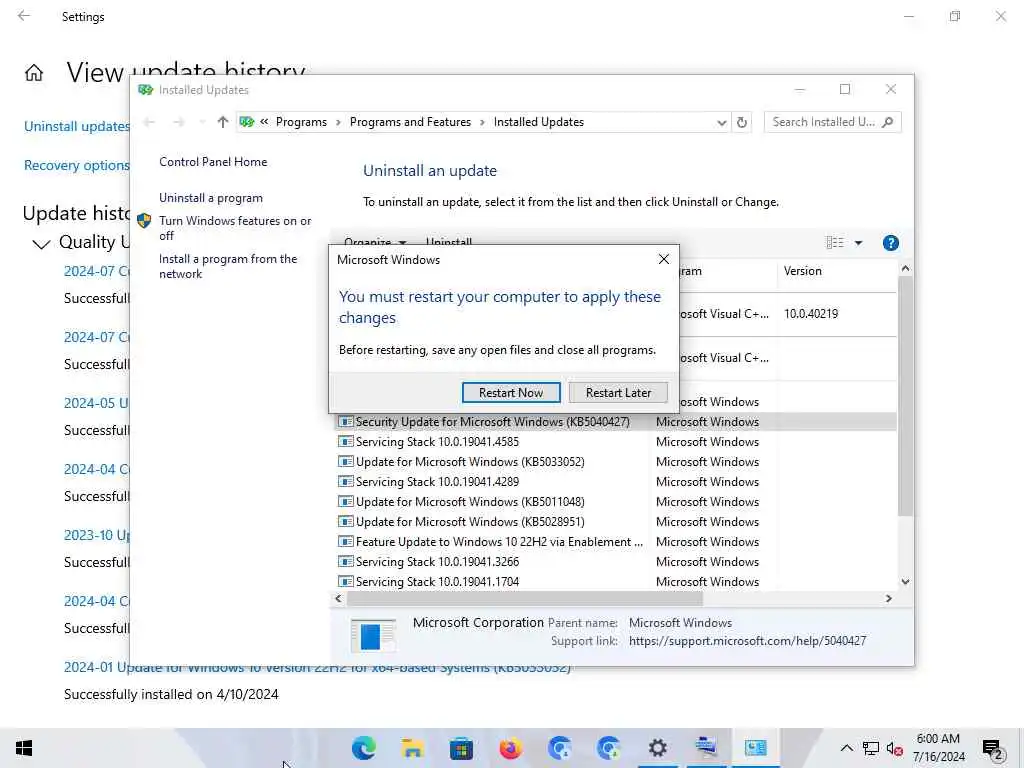Open the network status tray icon
Viewport: 1024px width, 768px height.
(871, 748)
